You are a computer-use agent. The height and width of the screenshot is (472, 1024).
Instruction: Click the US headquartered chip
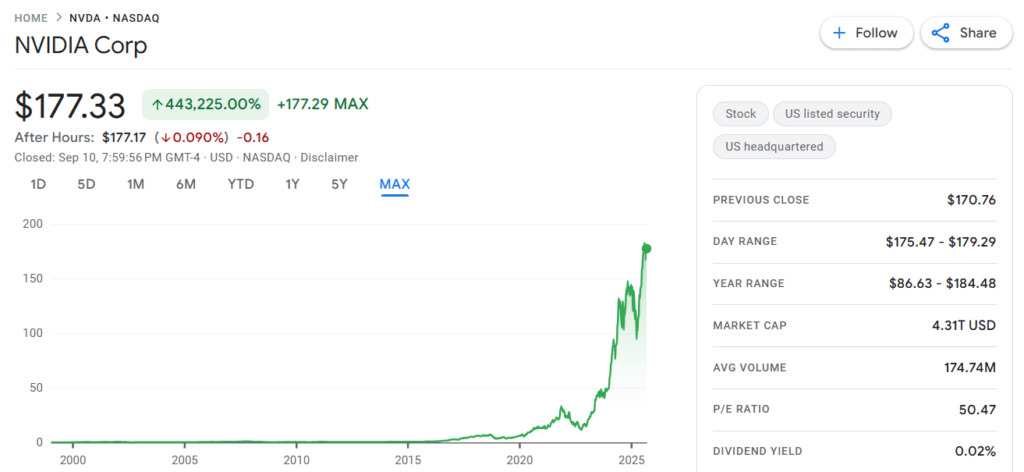(x=774, y=147)
